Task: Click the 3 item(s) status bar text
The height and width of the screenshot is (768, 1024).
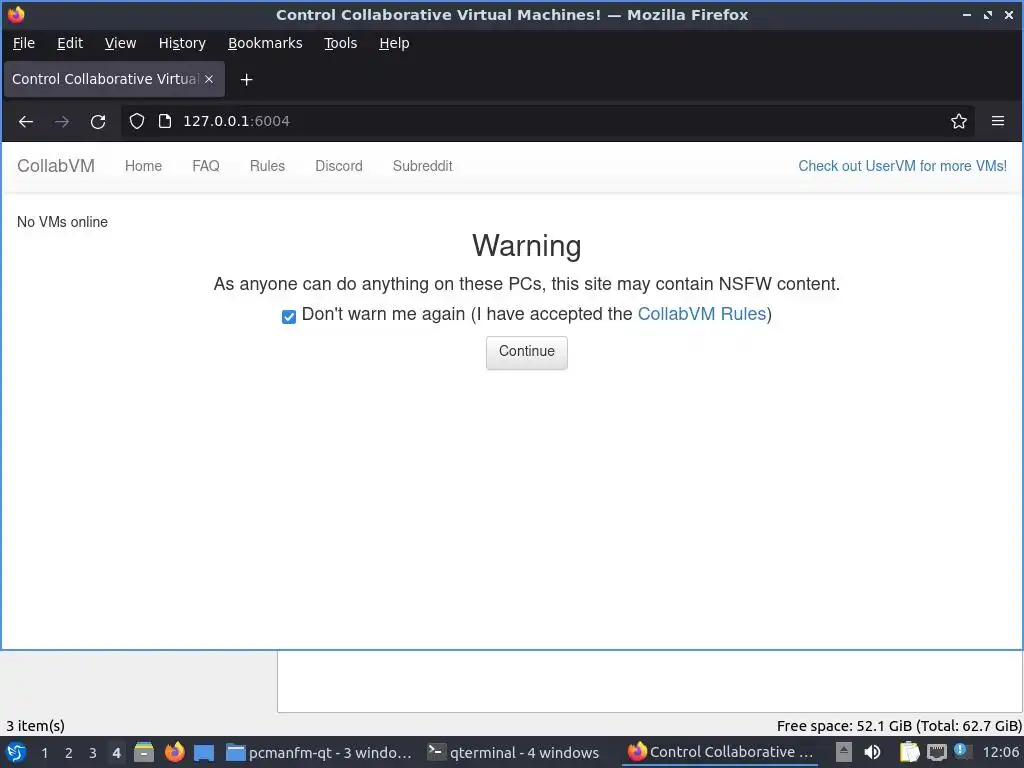Action: click(35, 726)
